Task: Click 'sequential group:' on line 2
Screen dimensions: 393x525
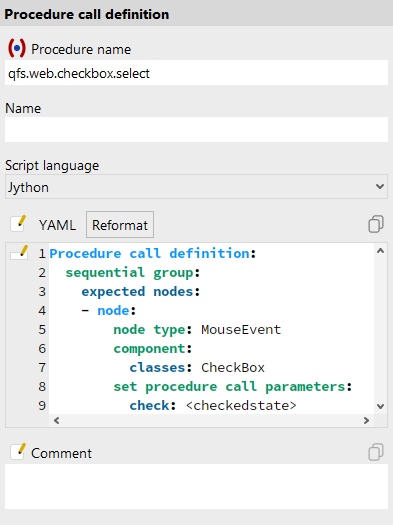Action: 133,273
